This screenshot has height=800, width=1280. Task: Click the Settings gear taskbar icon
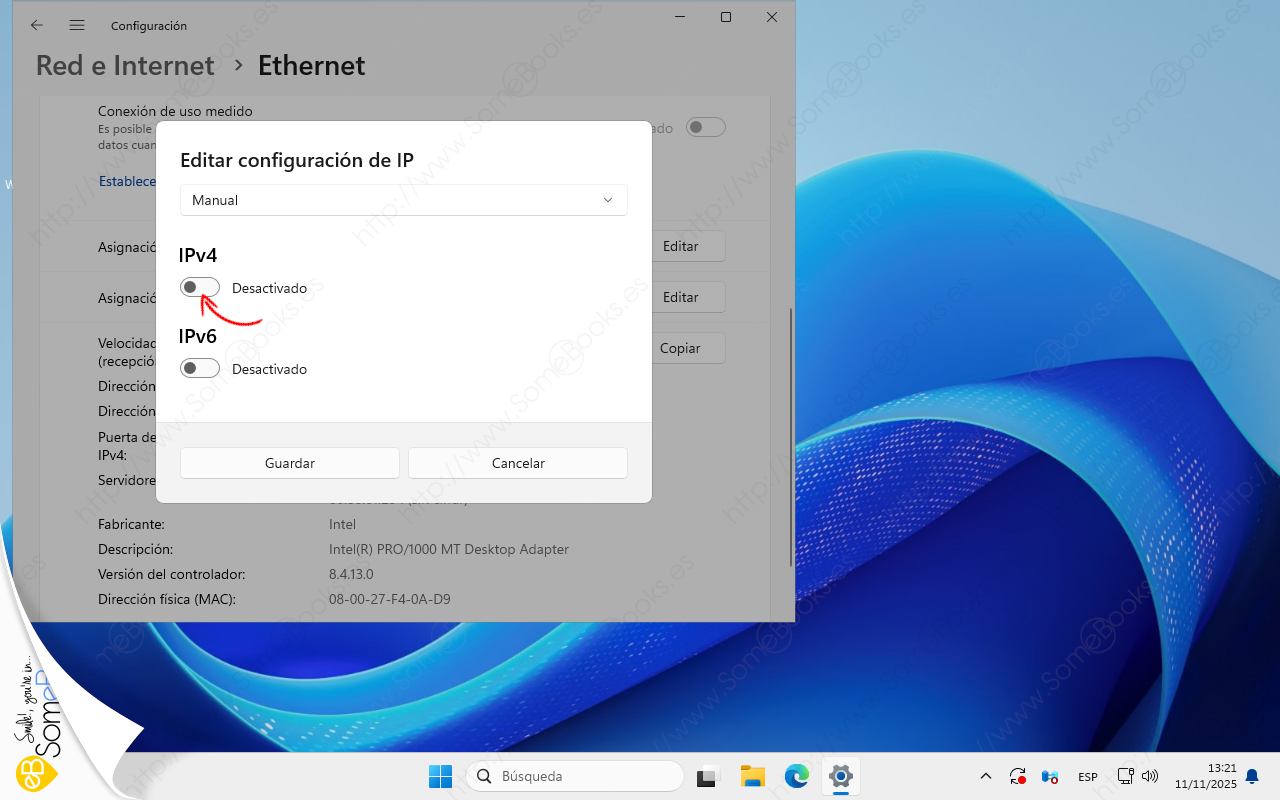(x=841, y=776)
